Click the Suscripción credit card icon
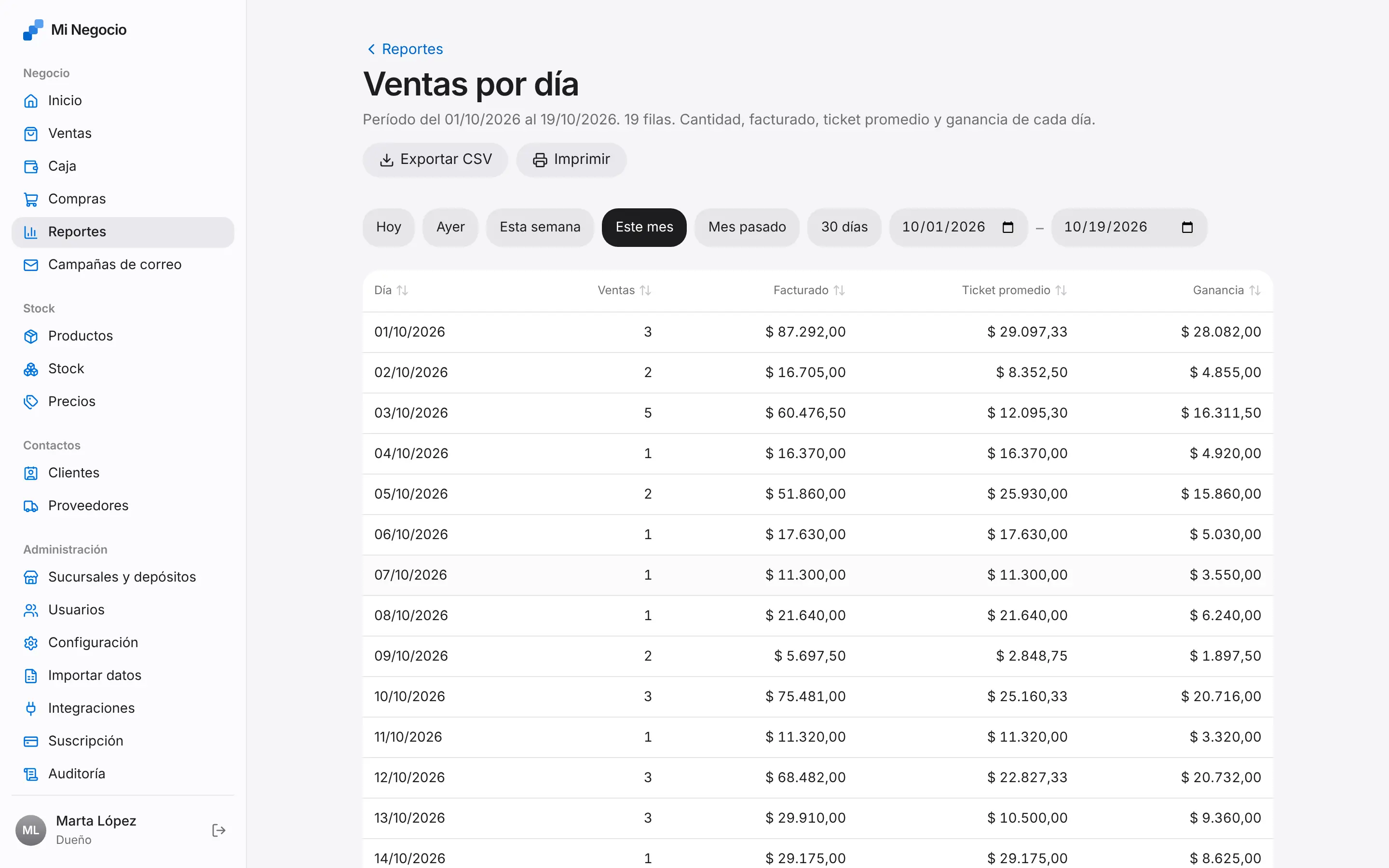 tap(31, 741)
